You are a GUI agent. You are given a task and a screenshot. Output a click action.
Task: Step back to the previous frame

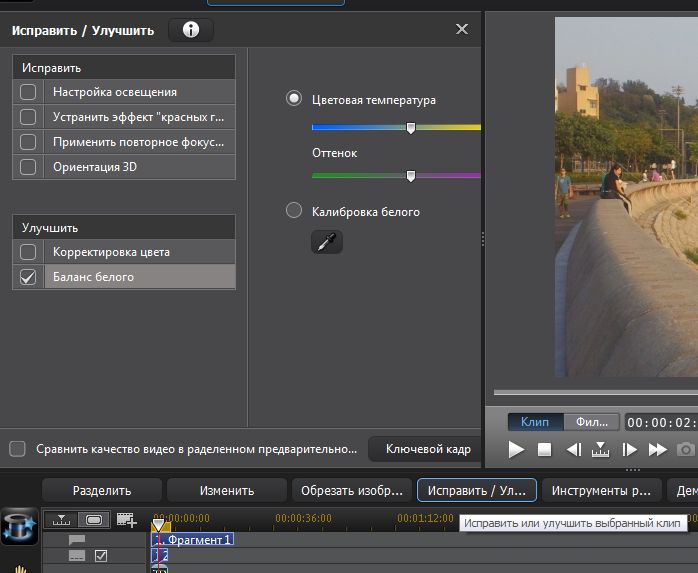point(573,450)
